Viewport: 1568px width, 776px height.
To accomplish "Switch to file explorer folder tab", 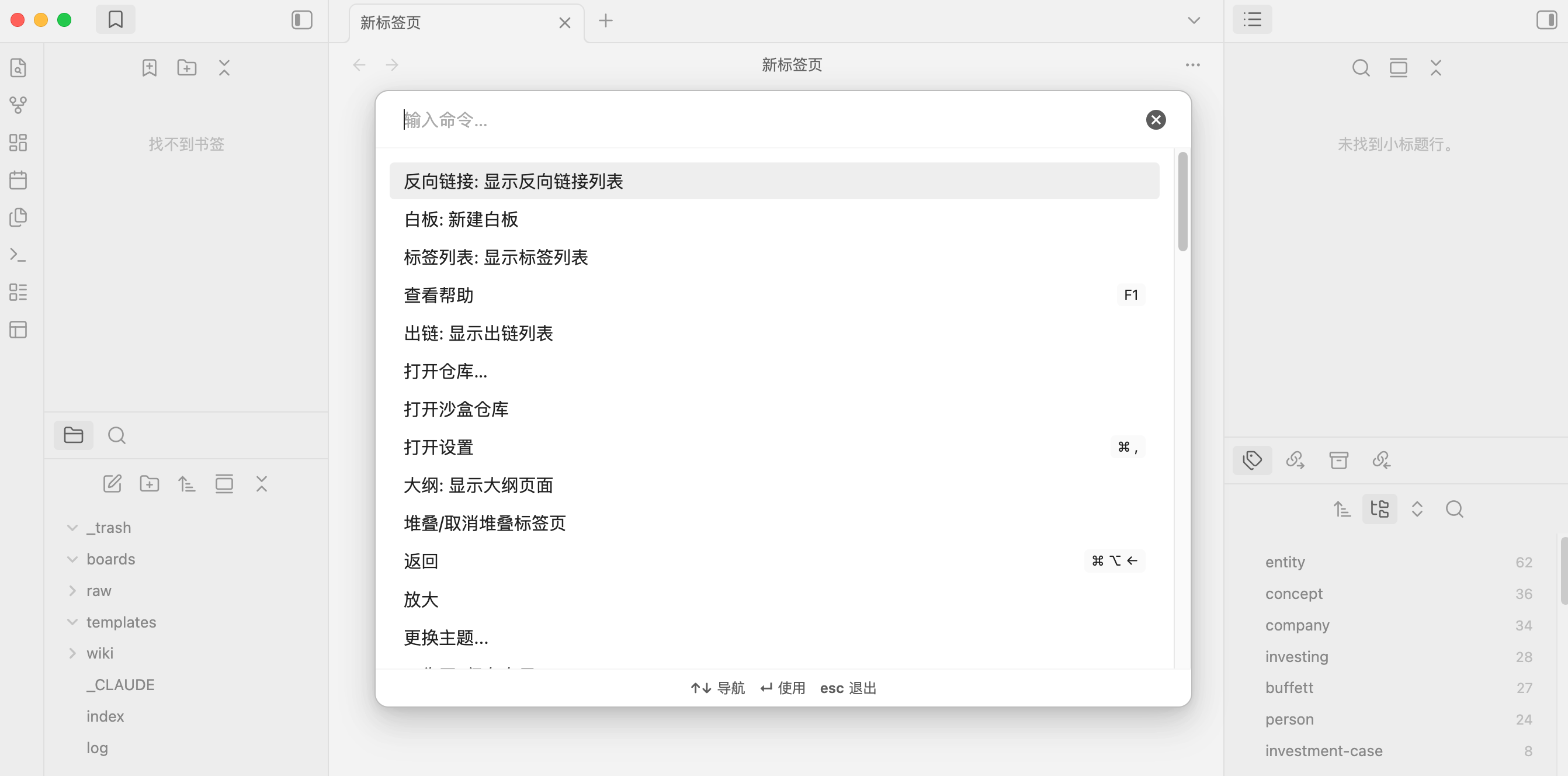I will 74,435.
